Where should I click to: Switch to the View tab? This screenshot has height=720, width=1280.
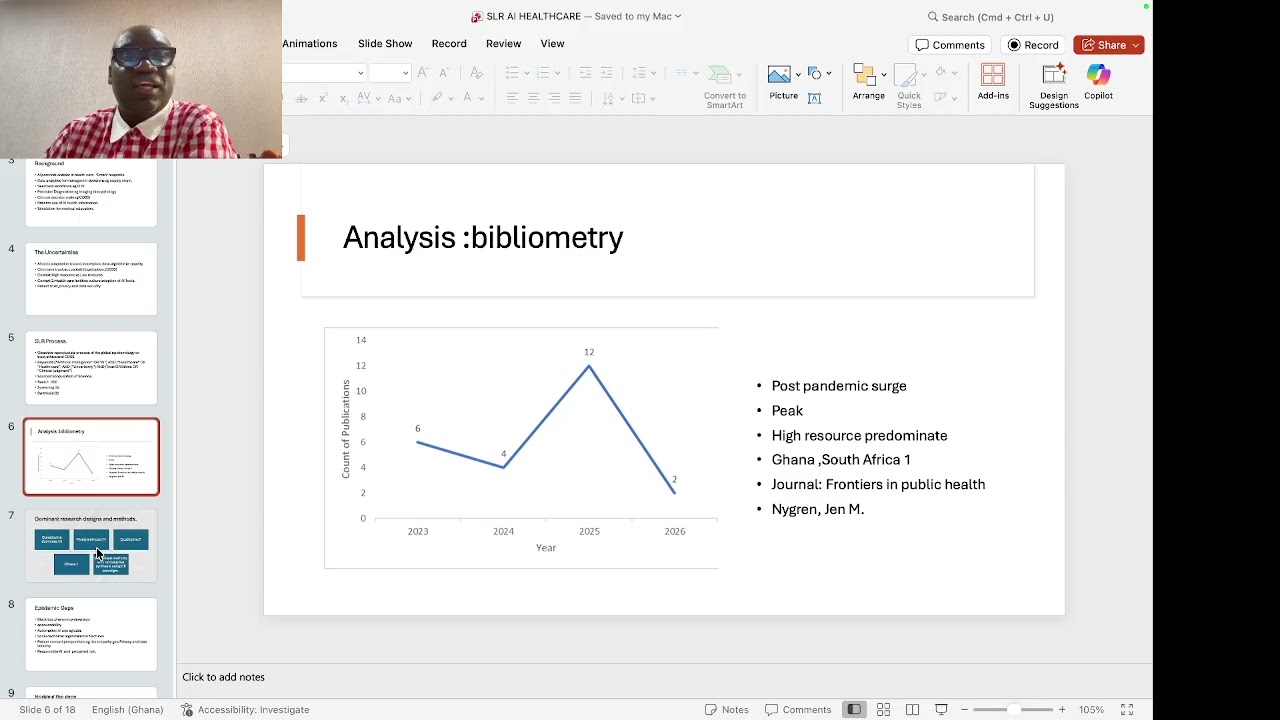pos(552,44)
